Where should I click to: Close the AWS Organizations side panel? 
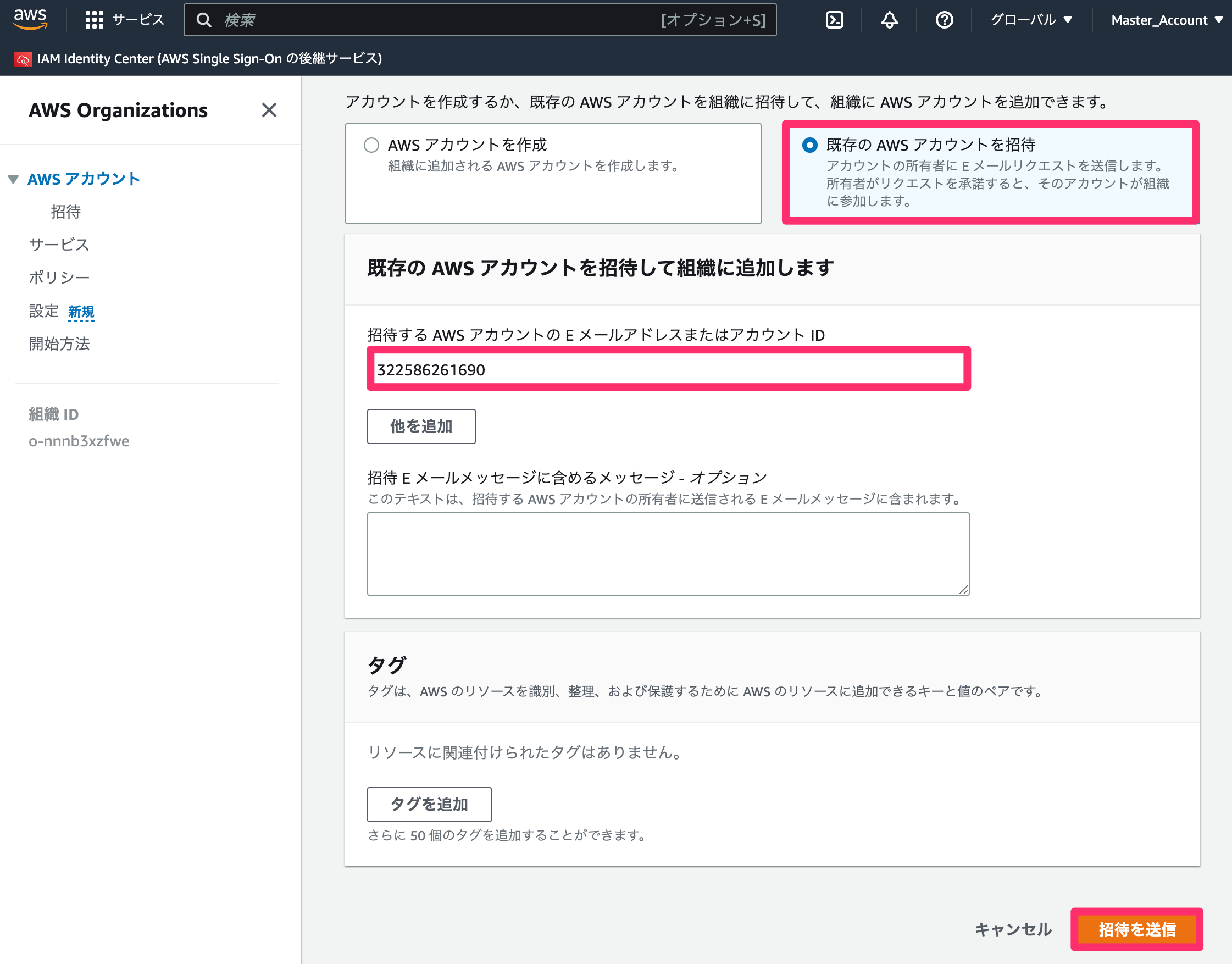coord(269,110)
